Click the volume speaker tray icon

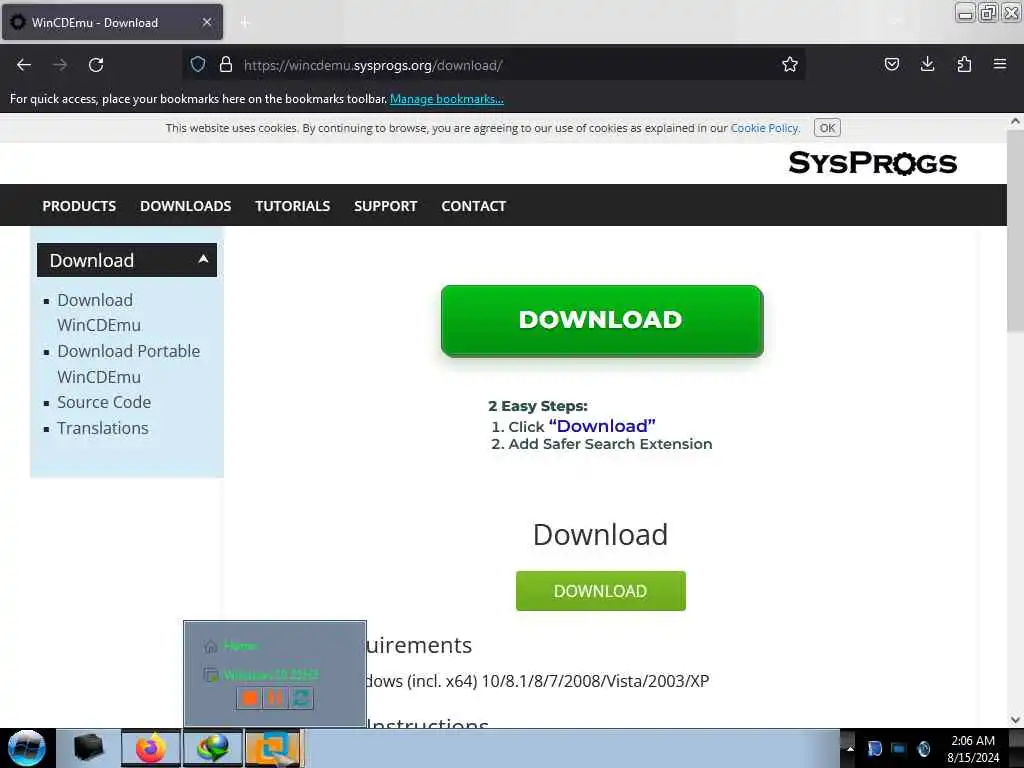click(923, 749)
